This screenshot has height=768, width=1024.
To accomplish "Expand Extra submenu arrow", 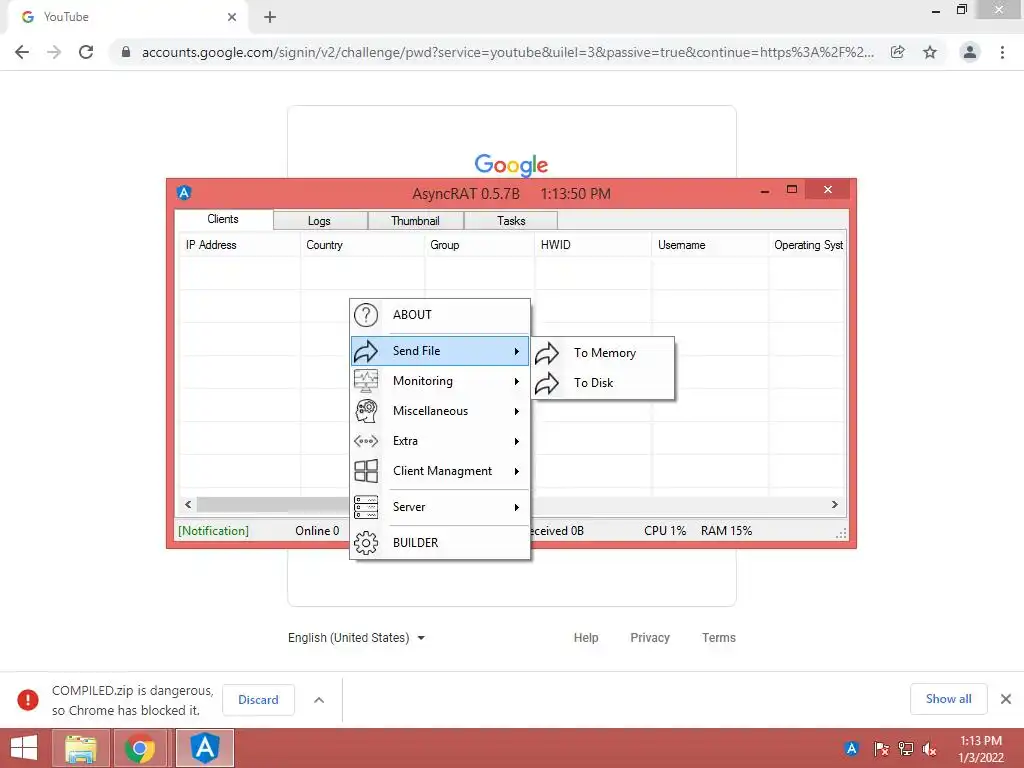I will coord(517,441).
